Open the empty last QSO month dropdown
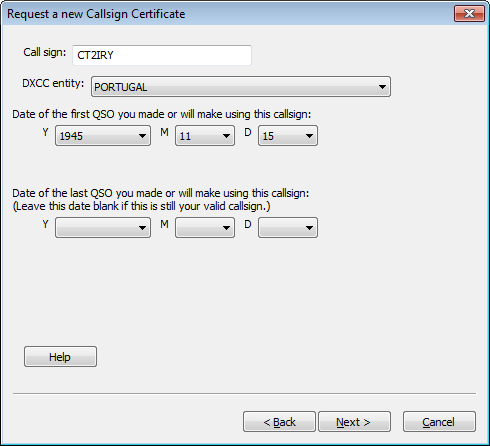The width and height of the screenshot is (490, 446). (205, 228)
